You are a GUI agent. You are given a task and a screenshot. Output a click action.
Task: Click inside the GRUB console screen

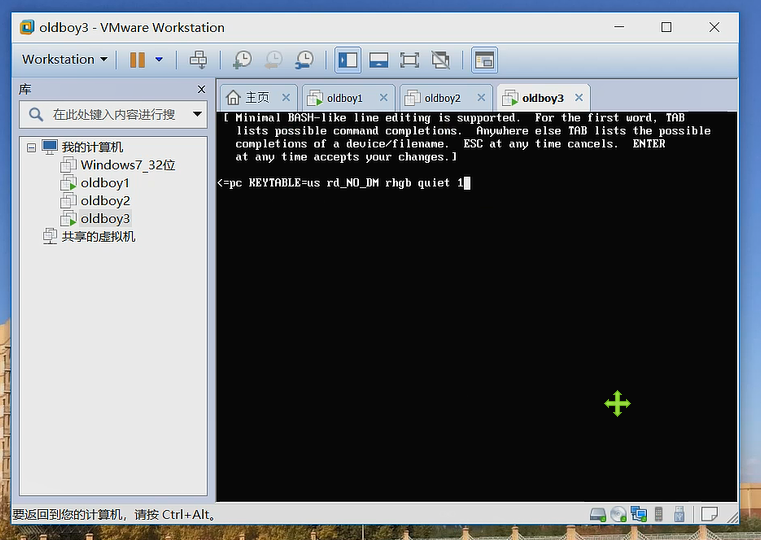click(x=477, y=307)
